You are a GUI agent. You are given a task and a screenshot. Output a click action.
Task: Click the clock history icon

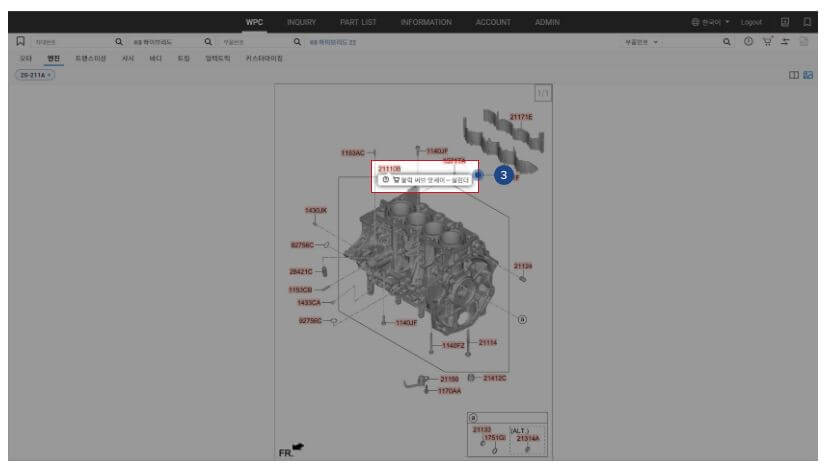tap(748, 41)
